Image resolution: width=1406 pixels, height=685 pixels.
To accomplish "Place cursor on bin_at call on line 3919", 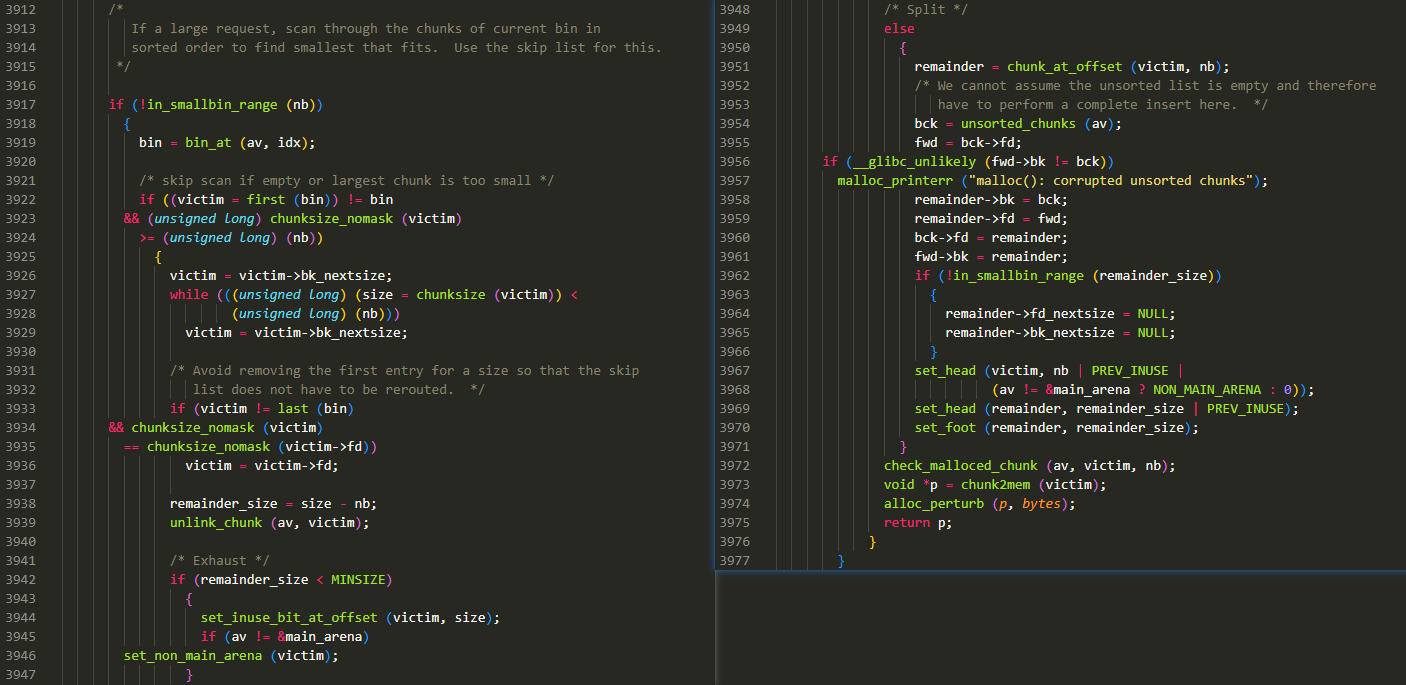I will tap(208, 143).
